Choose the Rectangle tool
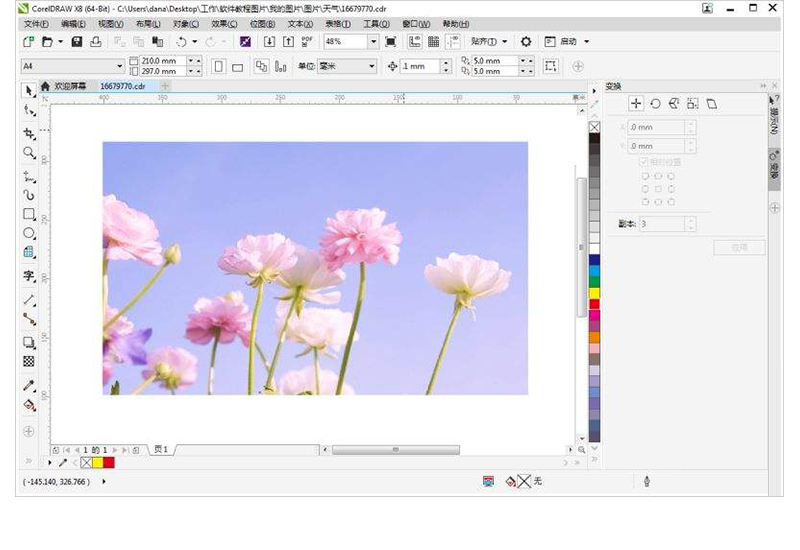 [x=29, y=214]
